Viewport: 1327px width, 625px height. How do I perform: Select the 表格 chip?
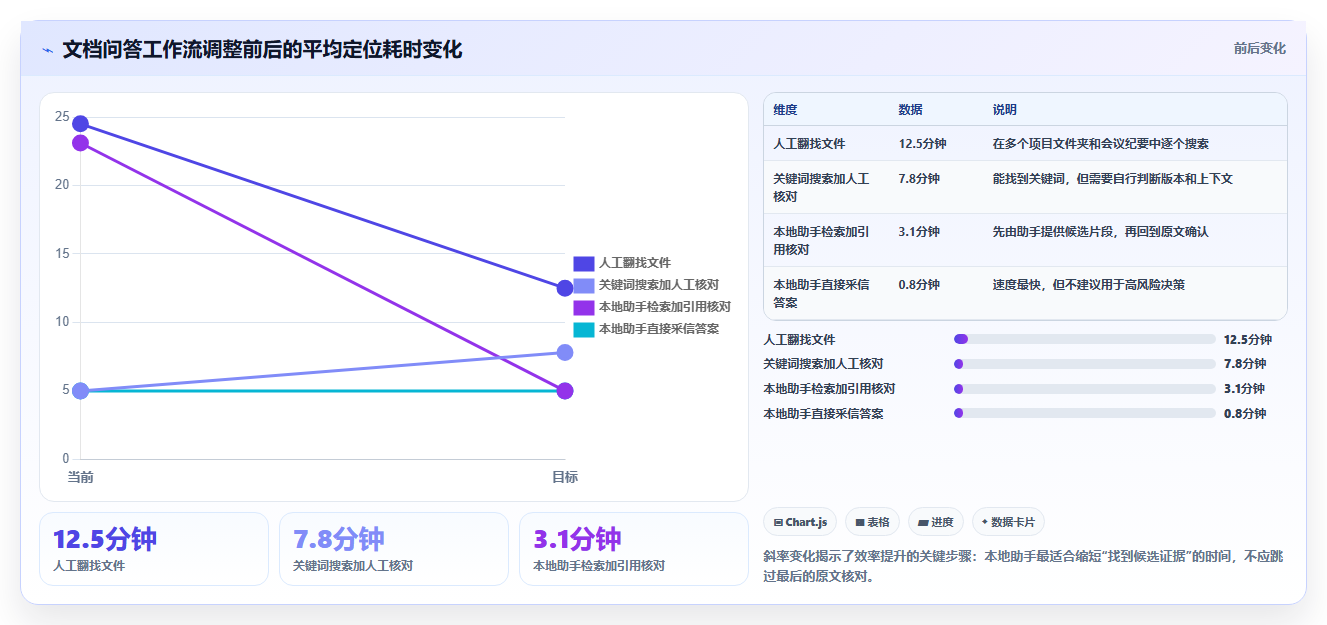[x=872, y=522]
